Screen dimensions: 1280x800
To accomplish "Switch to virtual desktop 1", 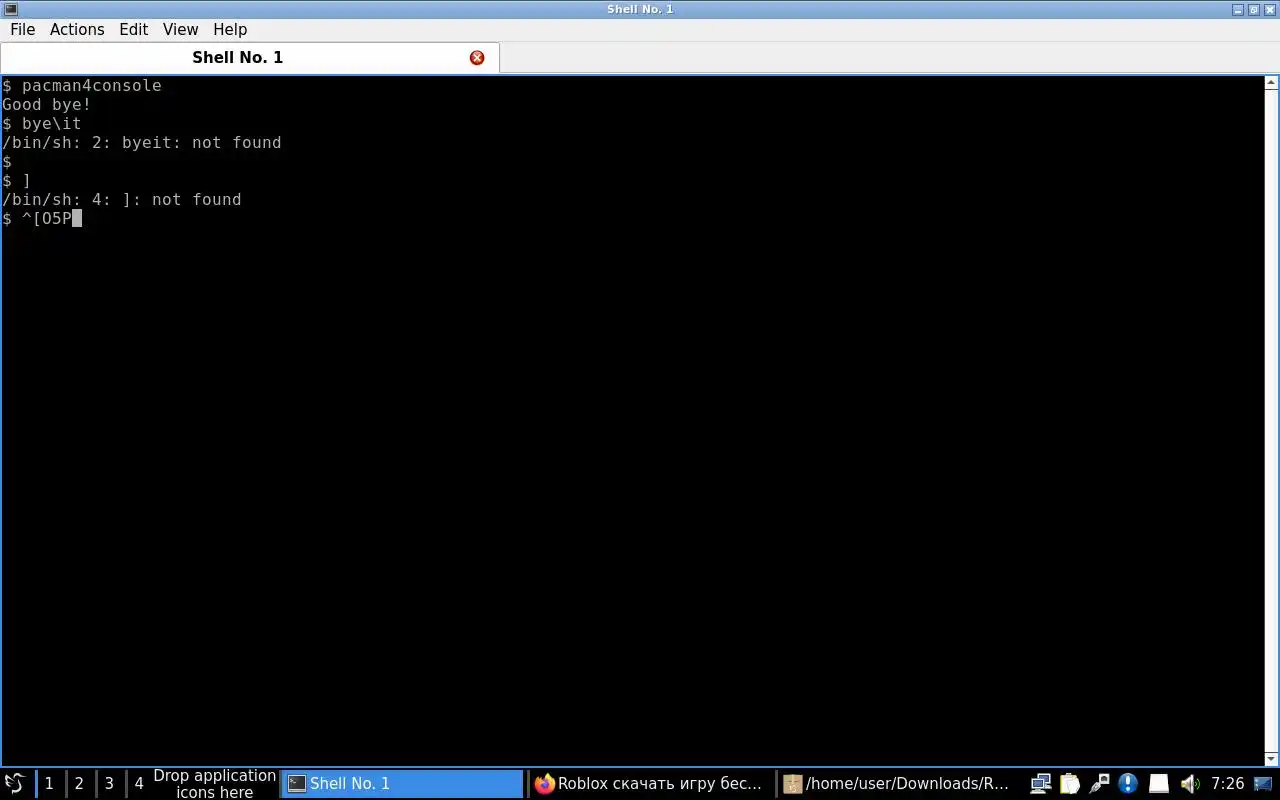I will point(49,784).
